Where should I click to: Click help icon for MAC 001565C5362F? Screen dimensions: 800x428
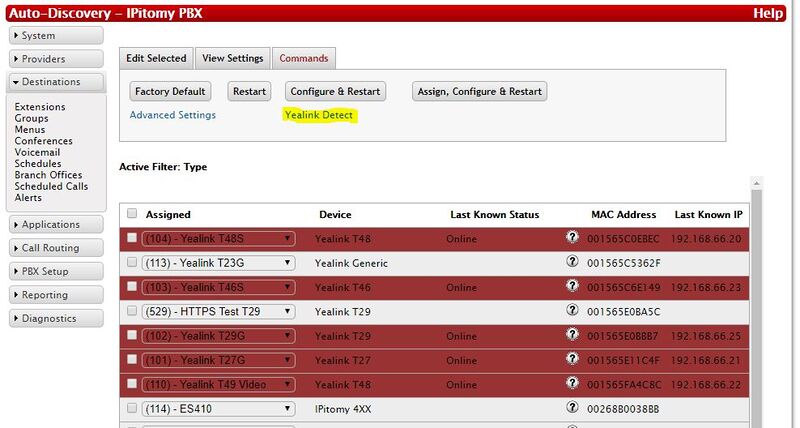point(572,261)
